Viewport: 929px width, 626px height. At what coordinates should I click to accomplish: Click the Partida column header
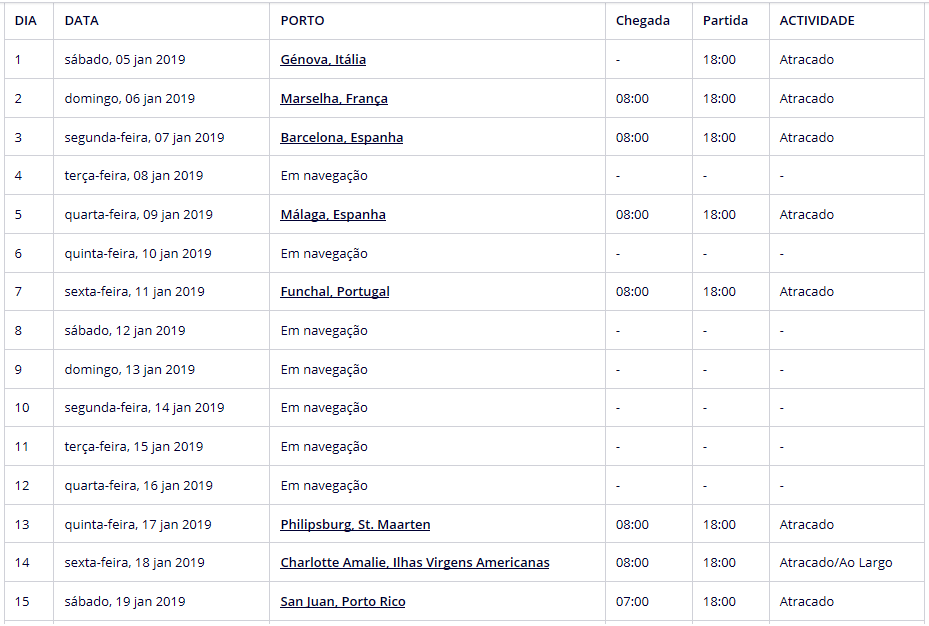coord(725,21)
